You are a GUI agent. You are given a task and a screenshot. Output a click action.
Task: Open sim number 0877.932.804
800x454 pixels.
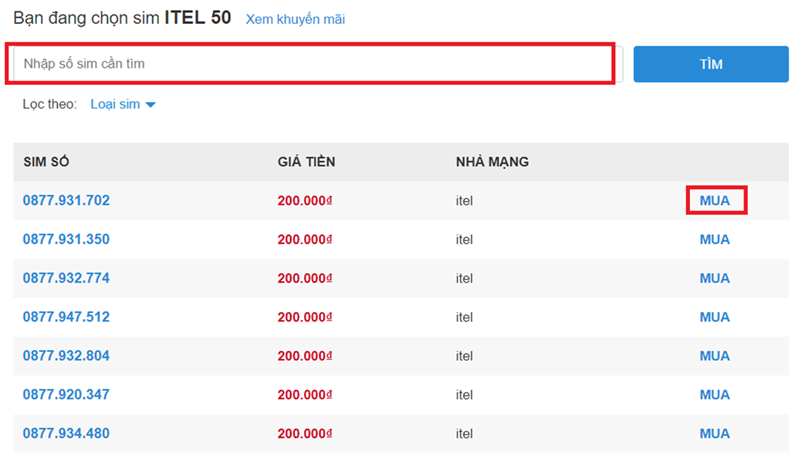pyautogui.click(x=66, y=356)
